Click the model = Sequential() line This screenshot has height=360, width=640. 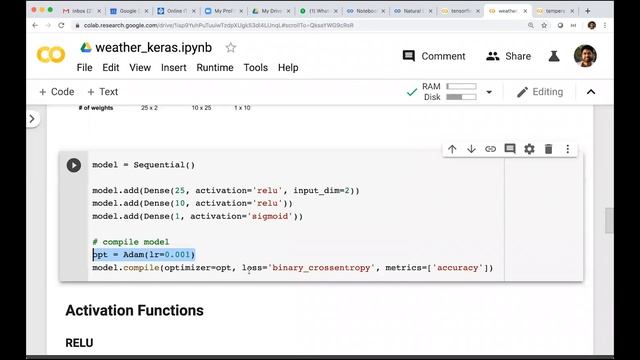[144, 165]
